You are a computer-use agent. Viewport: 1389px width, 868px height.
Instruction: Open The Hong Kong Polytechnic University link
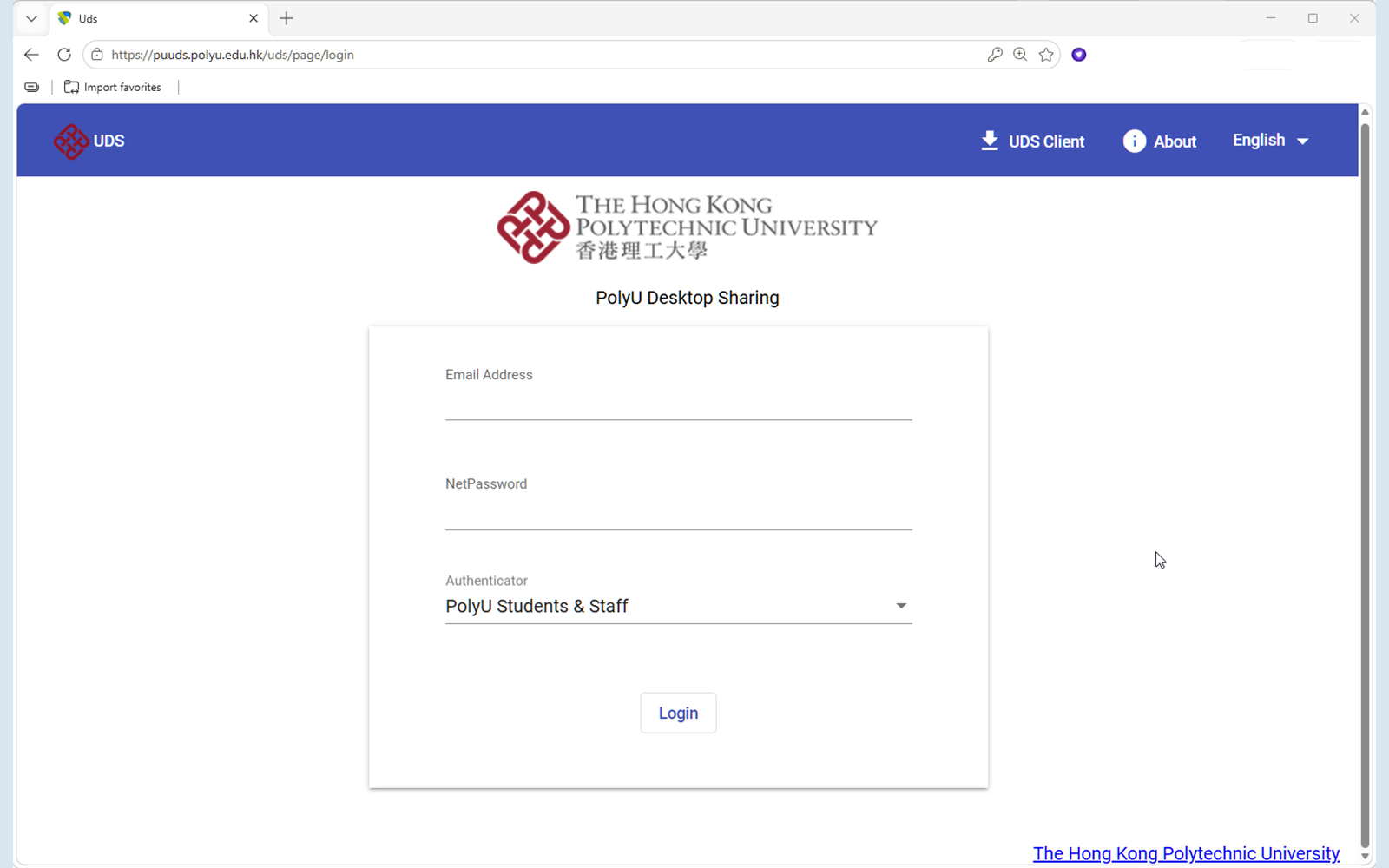pyautogui.click(x=1186, y=853)
